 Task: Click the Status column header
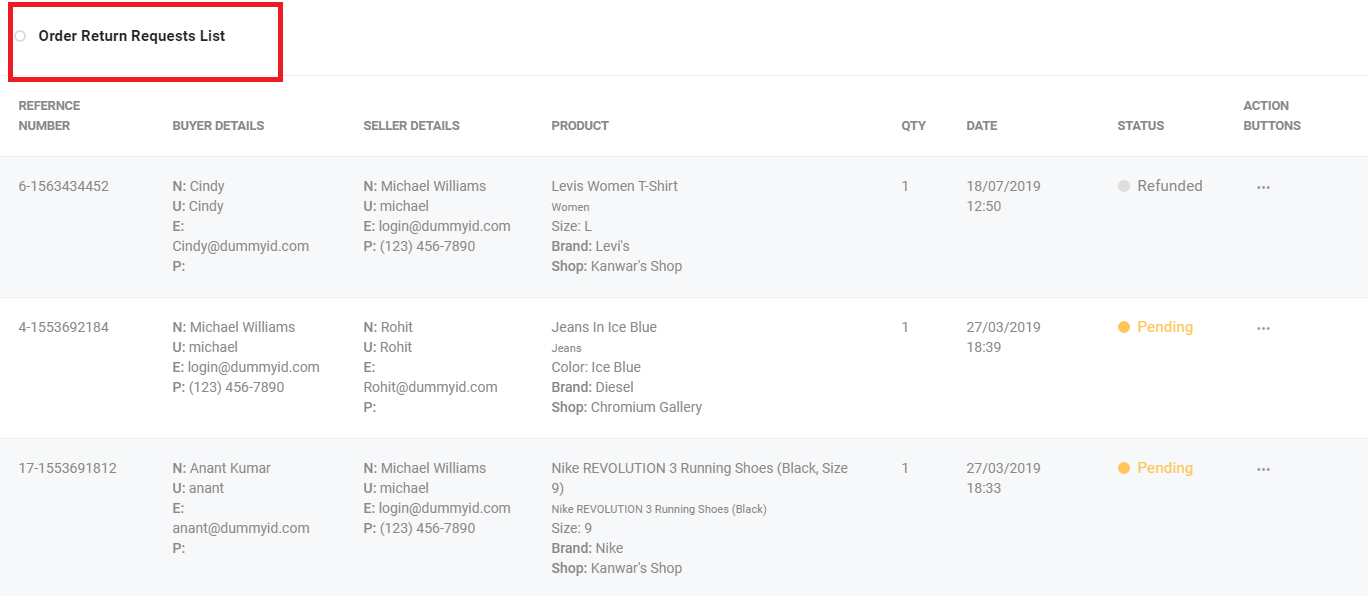point(1141,126)
